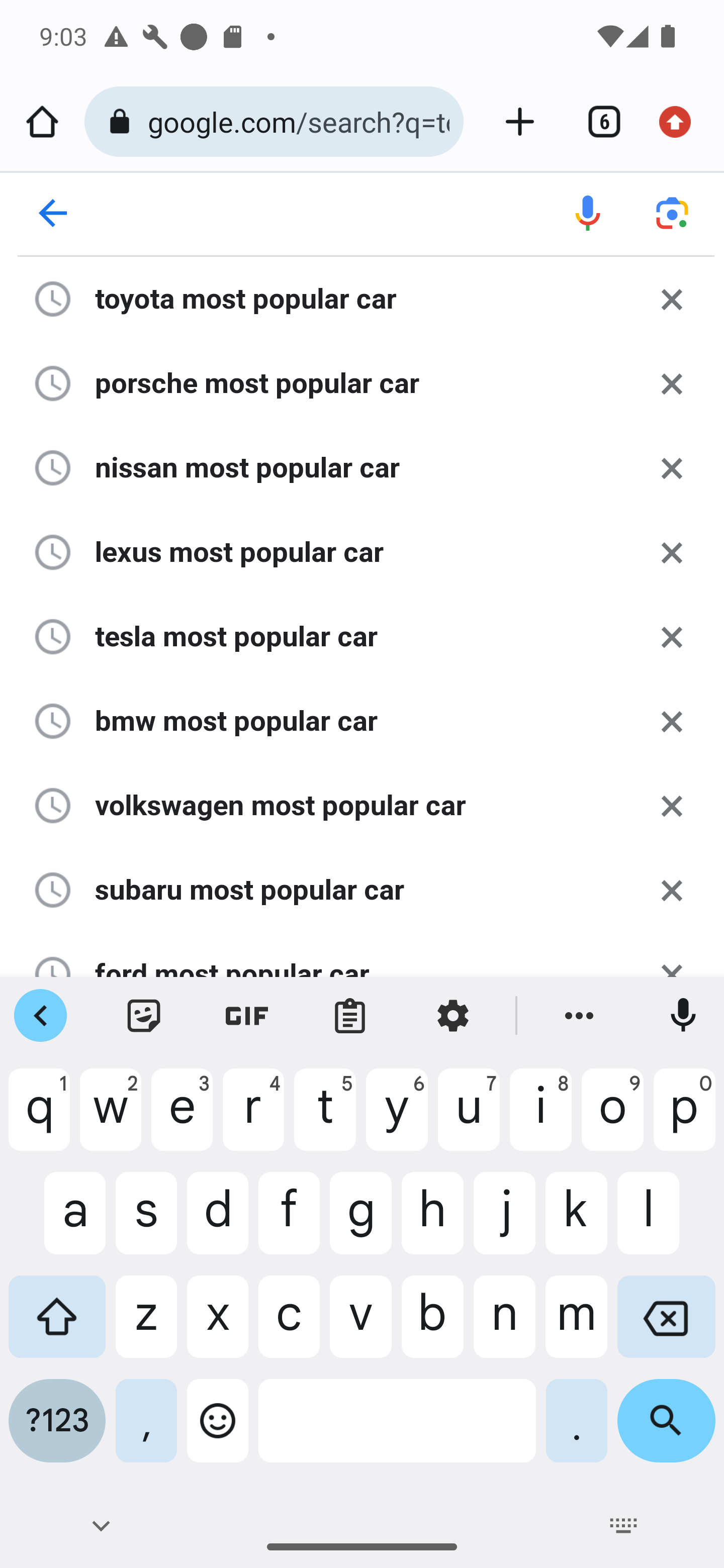Toggle the Shift key on keyboard
Viewport: 724px width, 1568px height.
57,1316
